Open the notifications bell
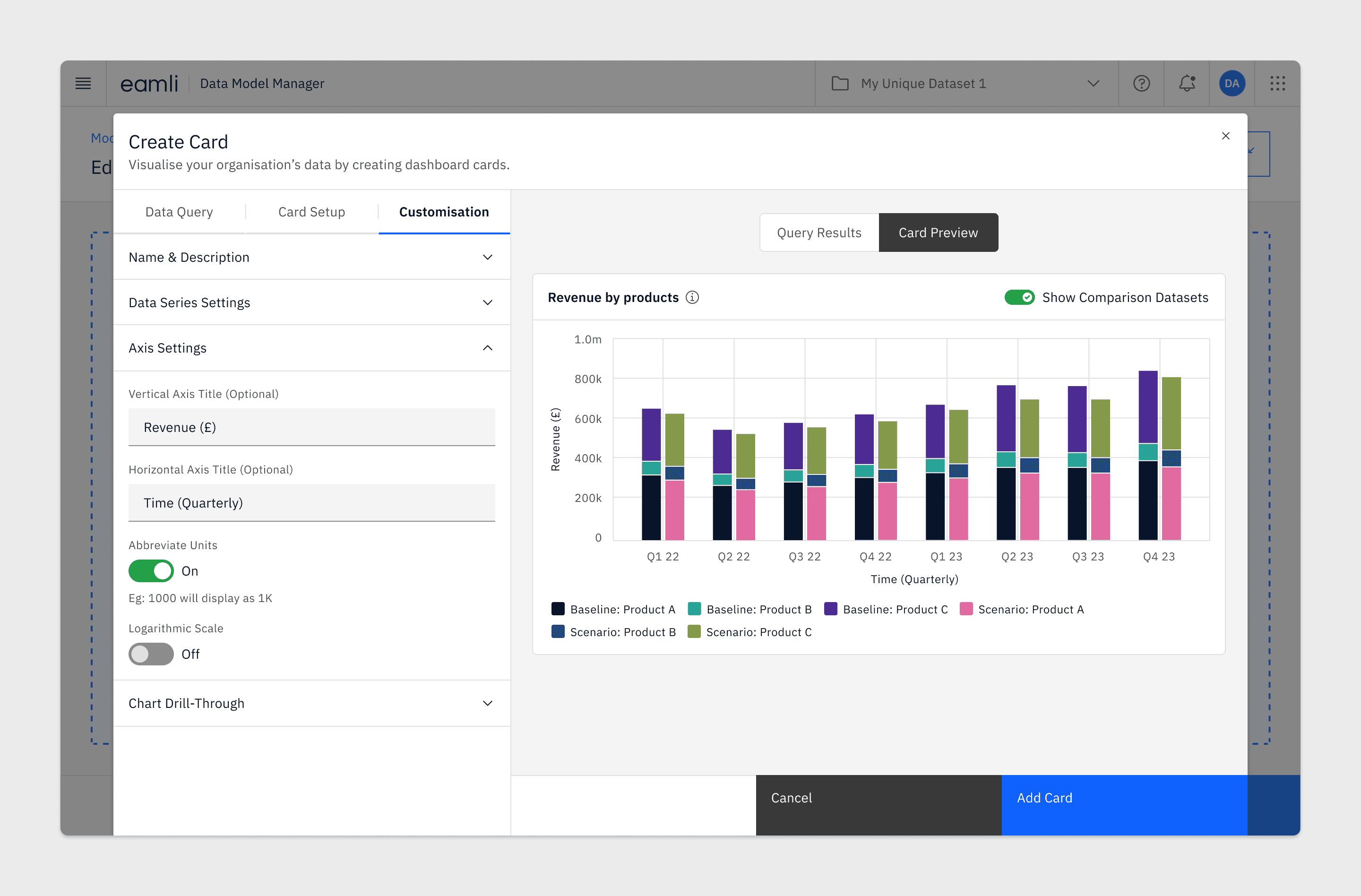The image size is (1361, 896). [x=1187, y=84]
